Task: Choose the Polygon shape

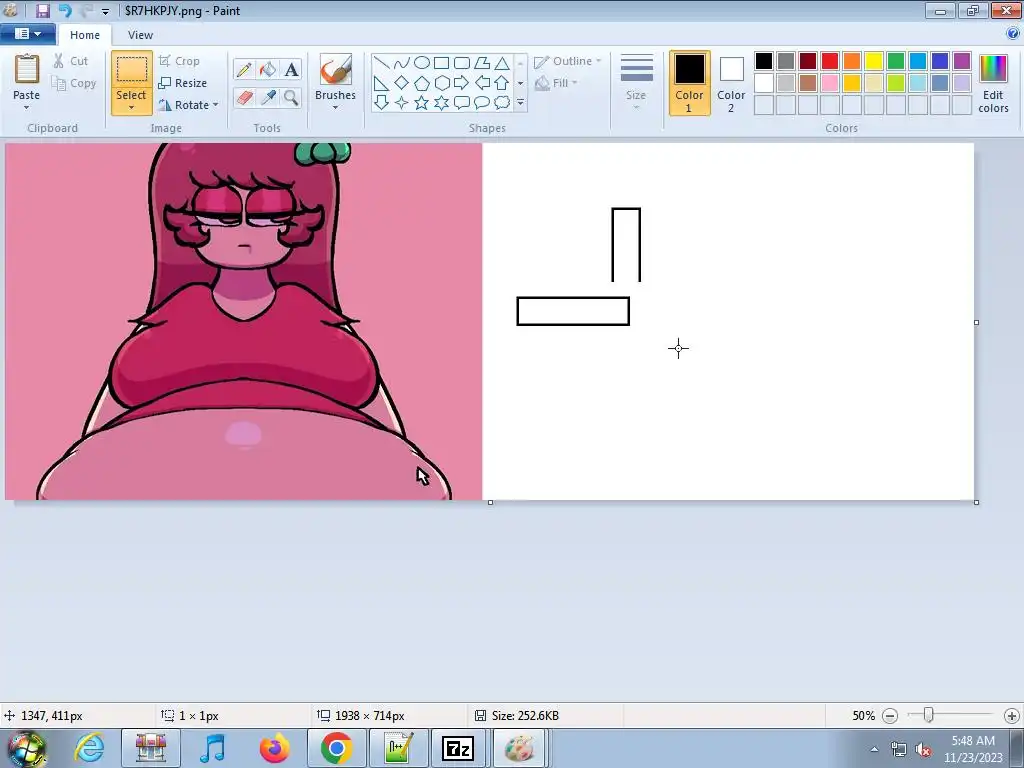Action: click(482, 63)
